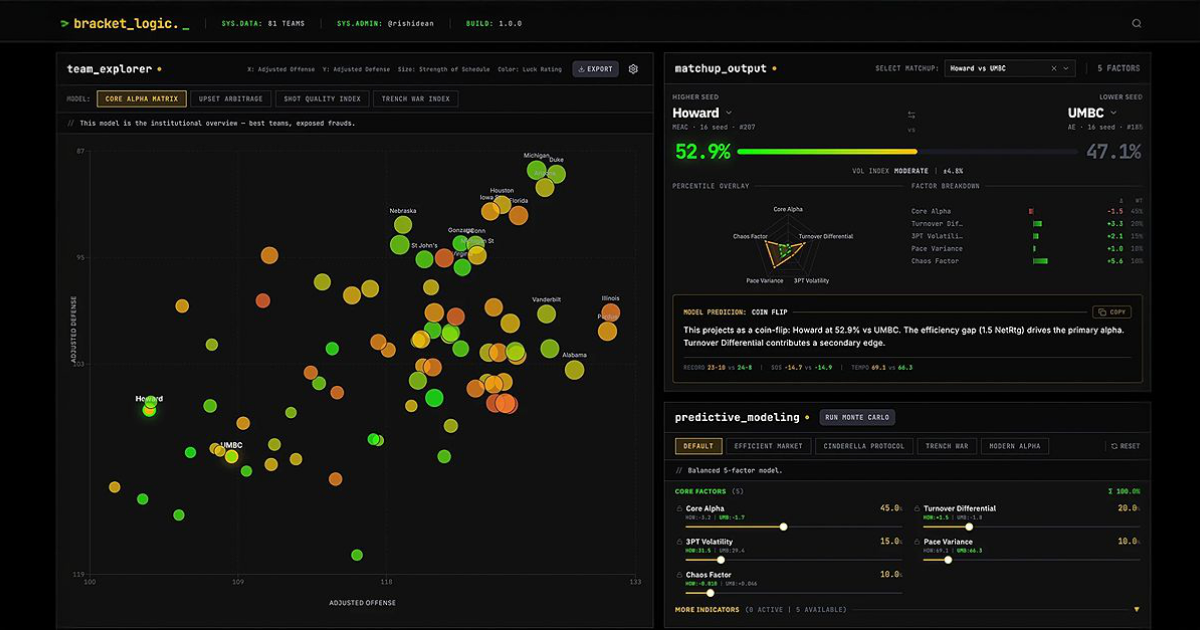Toggle the lock on the Core Alpha factor
The width and height of the screenshot is (1200, 630).
point(678,508)
